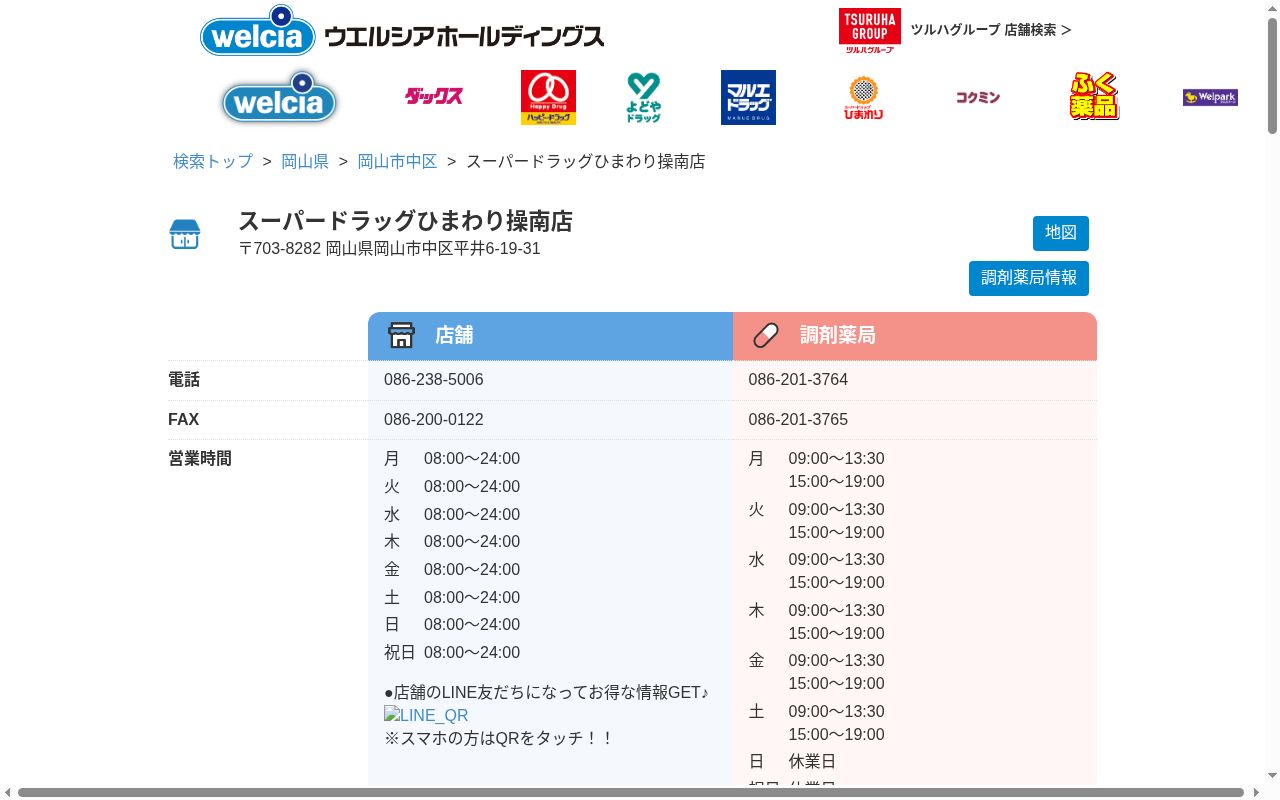
Task: Select the マルエドラッグ brand logo
Action: pos(748,97)
